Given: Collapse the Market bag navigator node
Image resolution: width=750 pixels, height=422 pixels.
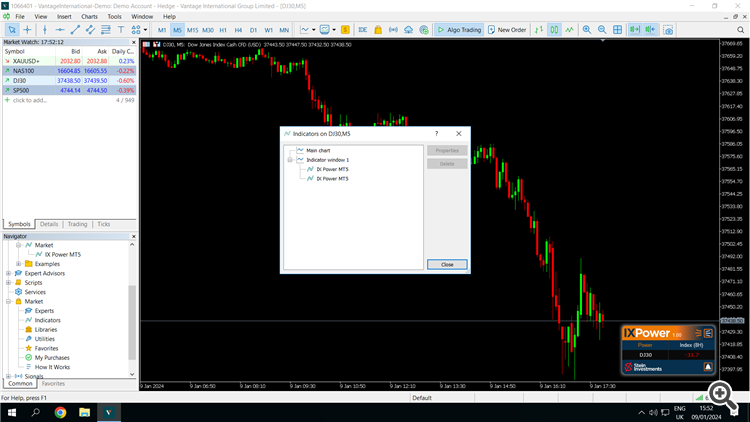Looking at the screenshot, I should [x=9, y=301].
